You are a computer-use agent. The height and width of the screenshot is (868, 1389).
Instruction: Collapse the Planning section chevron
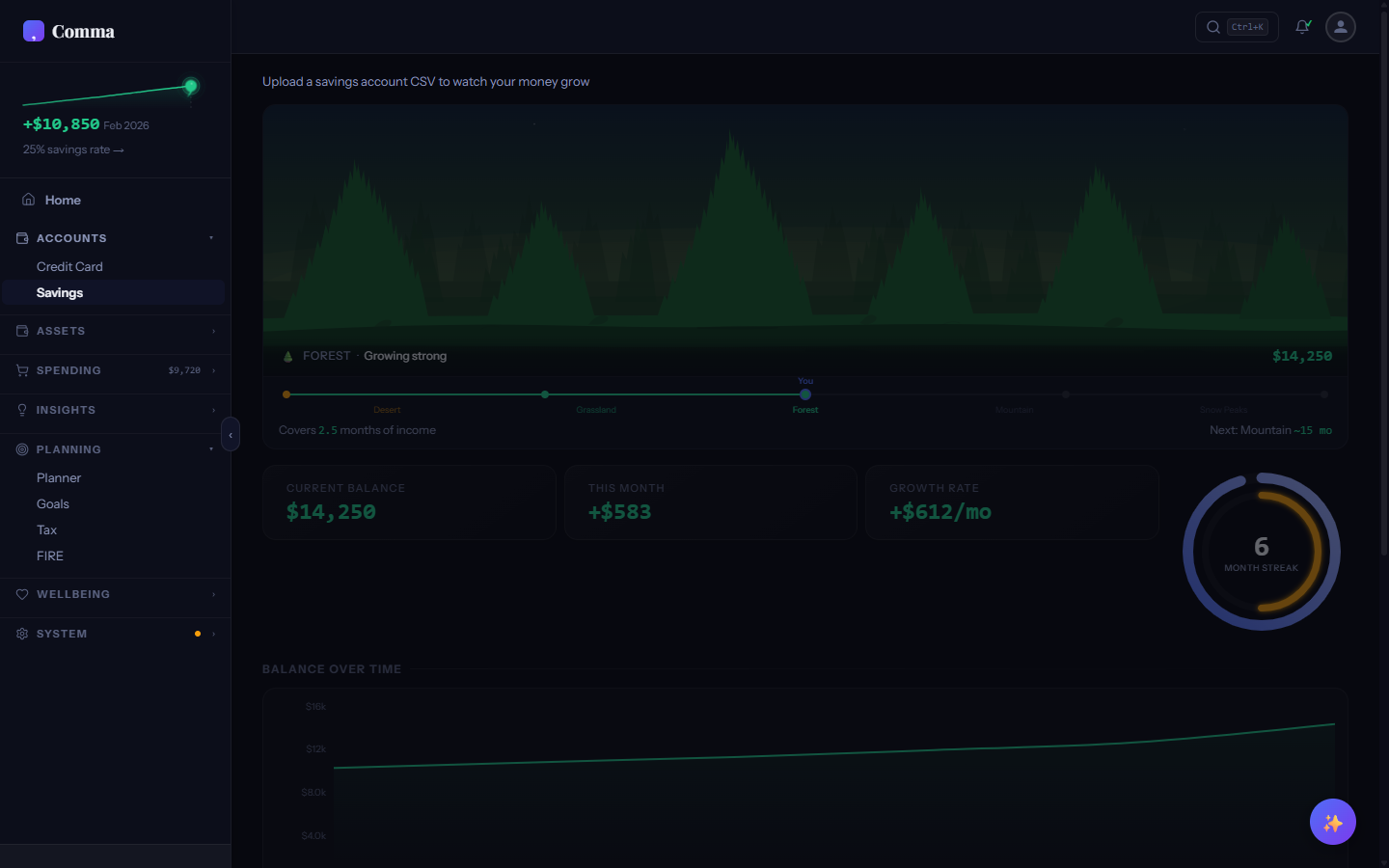211,449
